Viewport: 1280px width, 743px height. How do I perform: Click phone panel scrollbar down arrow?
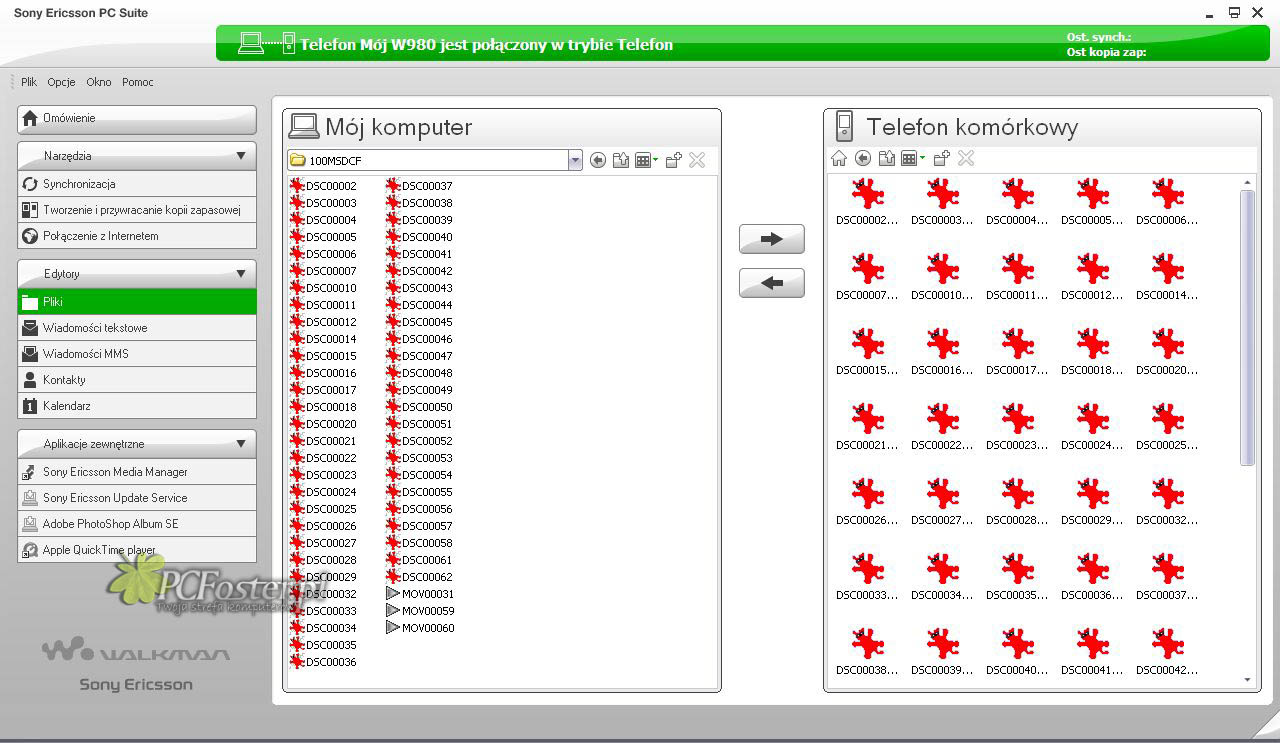pyautogui.click(x=1247, y=680)
